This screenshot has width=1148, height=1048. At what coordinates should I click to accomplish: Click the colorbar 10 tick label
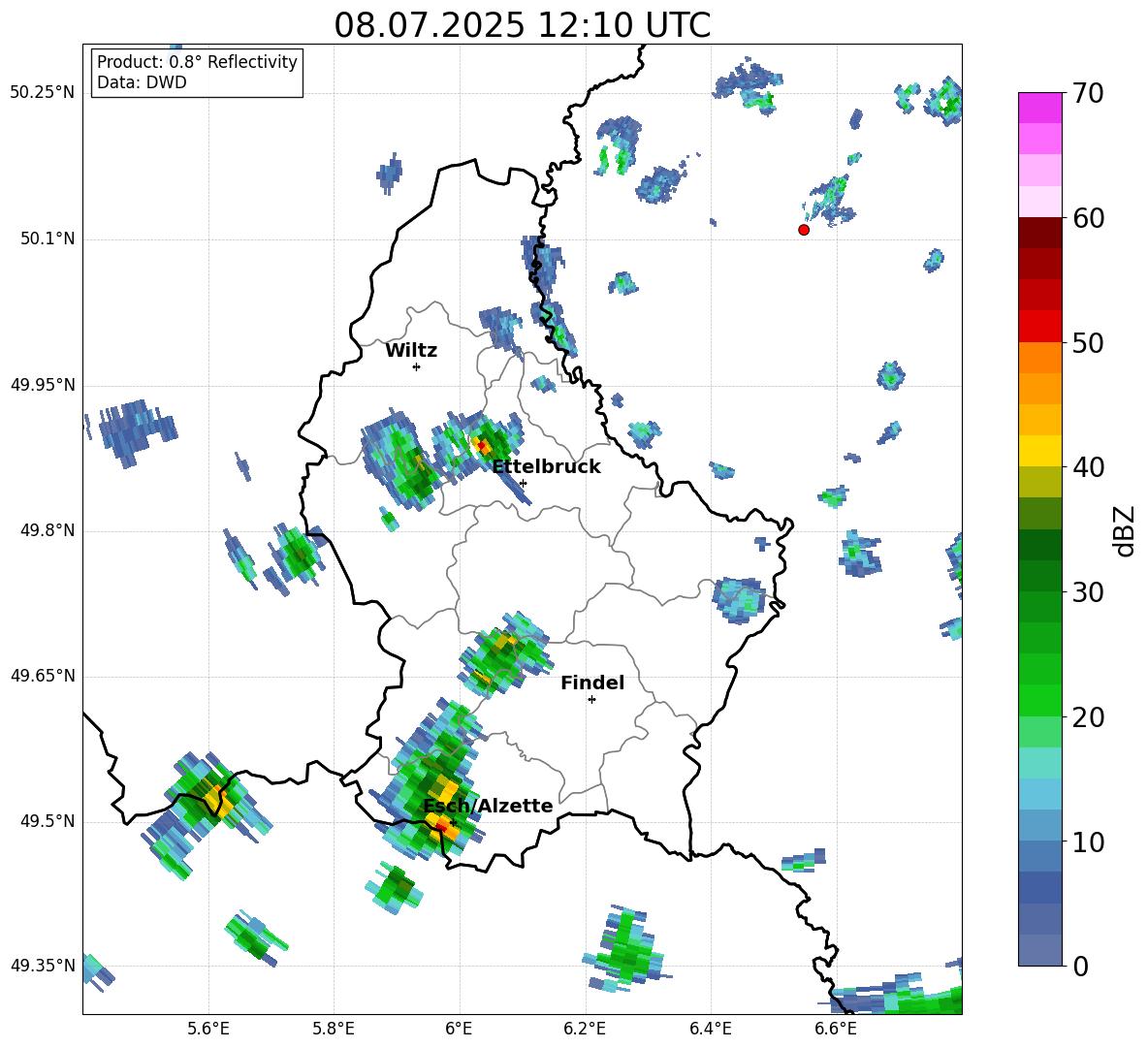1088,842
